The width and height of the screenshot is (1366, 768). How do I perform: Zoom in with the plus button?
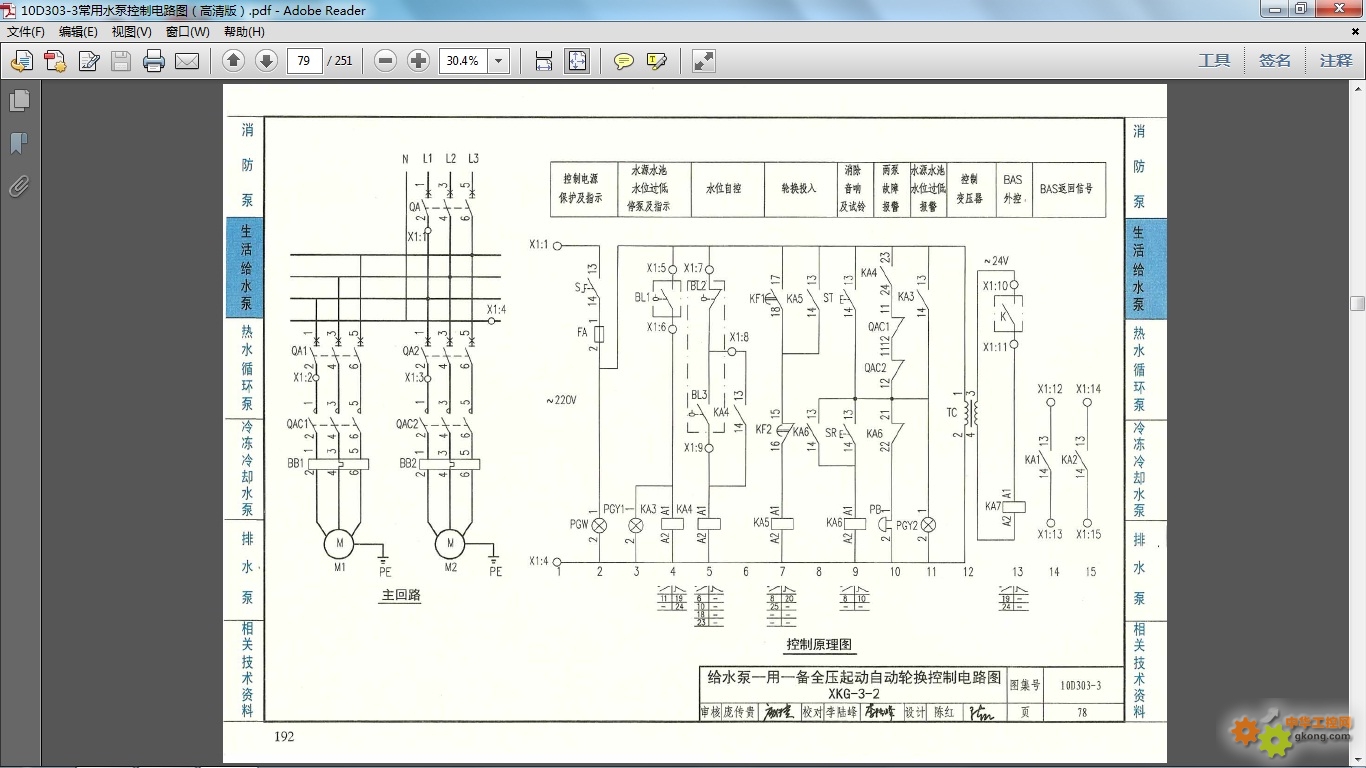click(418, 61)
